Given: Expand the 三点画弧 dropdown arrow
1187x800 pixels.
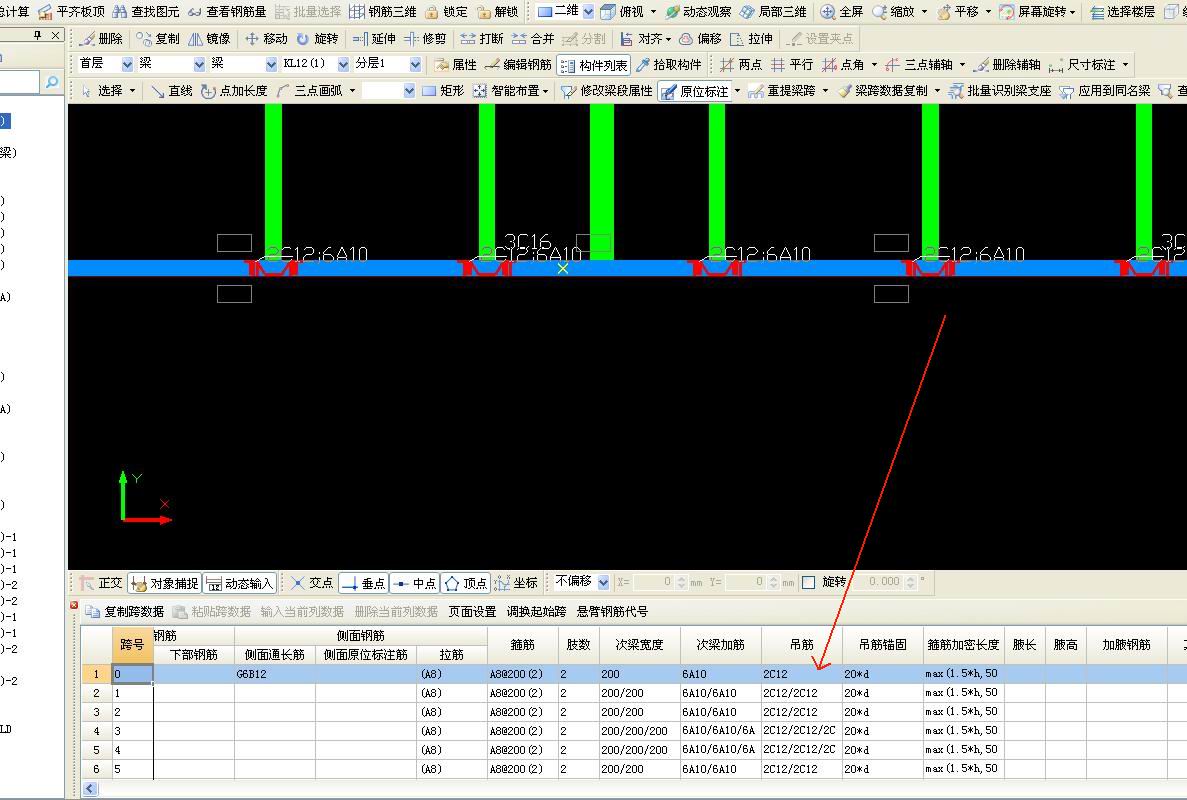Looking at the screenshot, I should click(x=352, y=92).
